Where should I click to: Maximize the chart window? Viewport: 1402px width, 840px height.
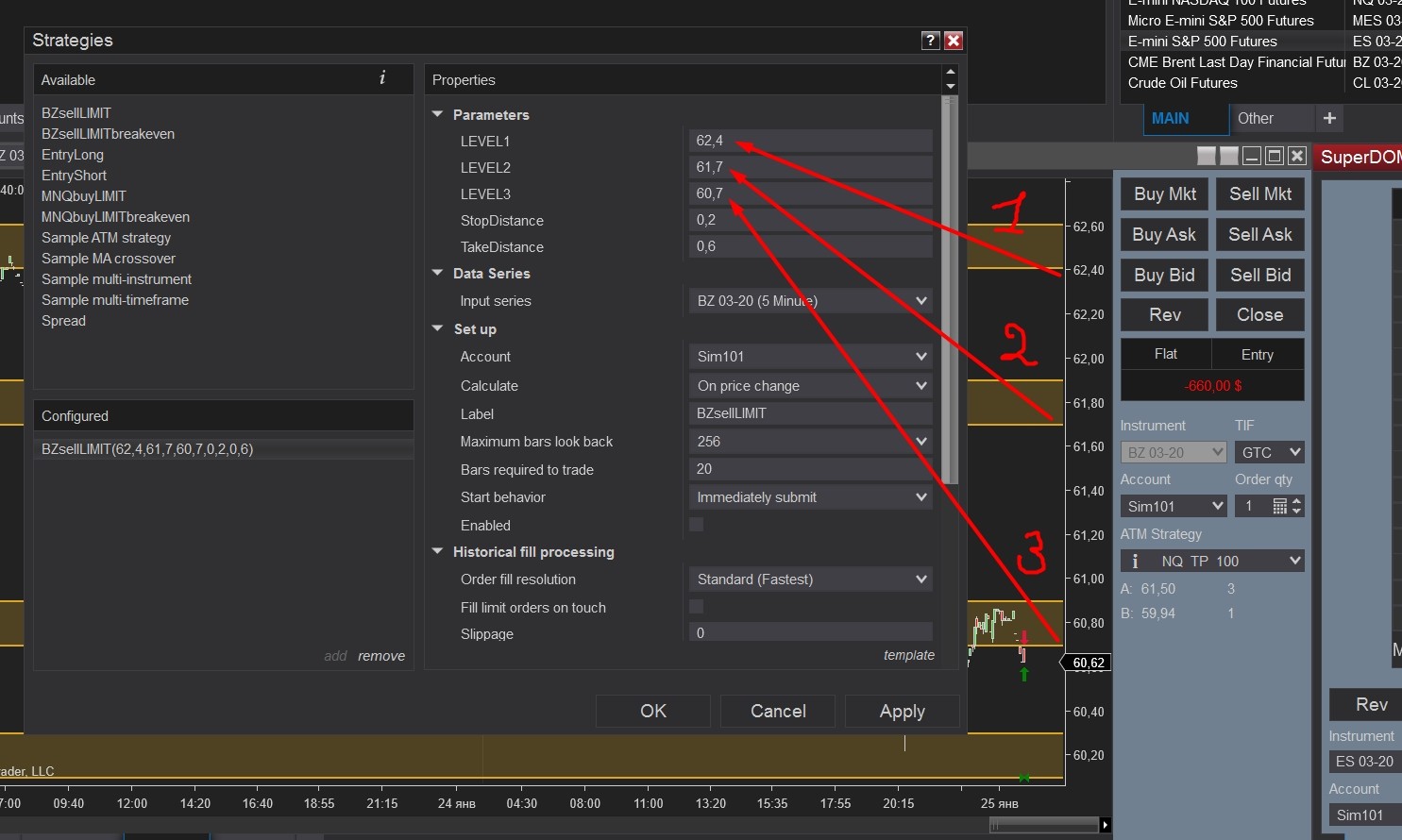tap(1275, 156)
